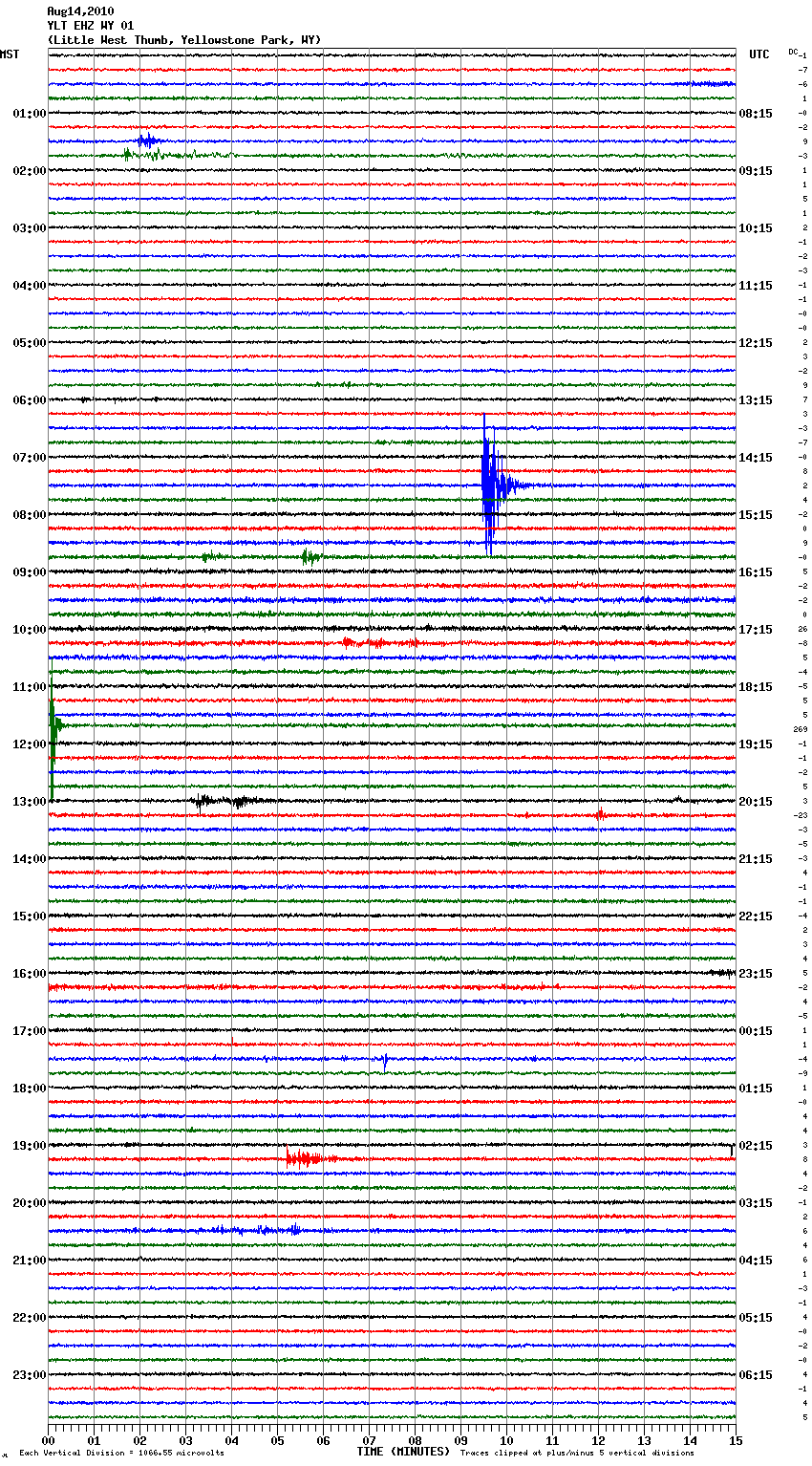Select the station code YLT EHZ WY 01
This screenshot has width=812, height=1466.
tap(91, 26)
